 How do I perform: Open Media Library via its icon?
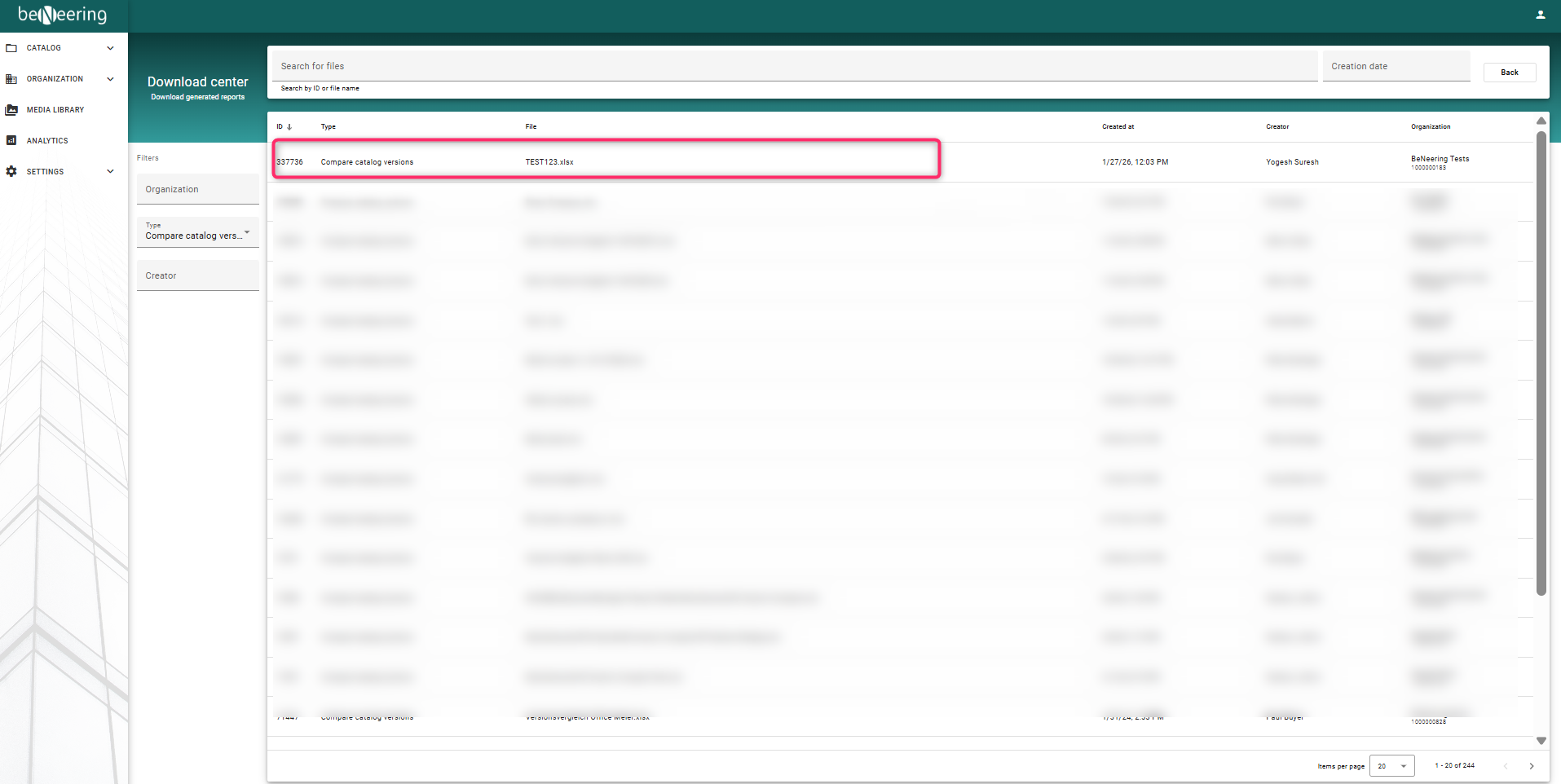[11, 110]
